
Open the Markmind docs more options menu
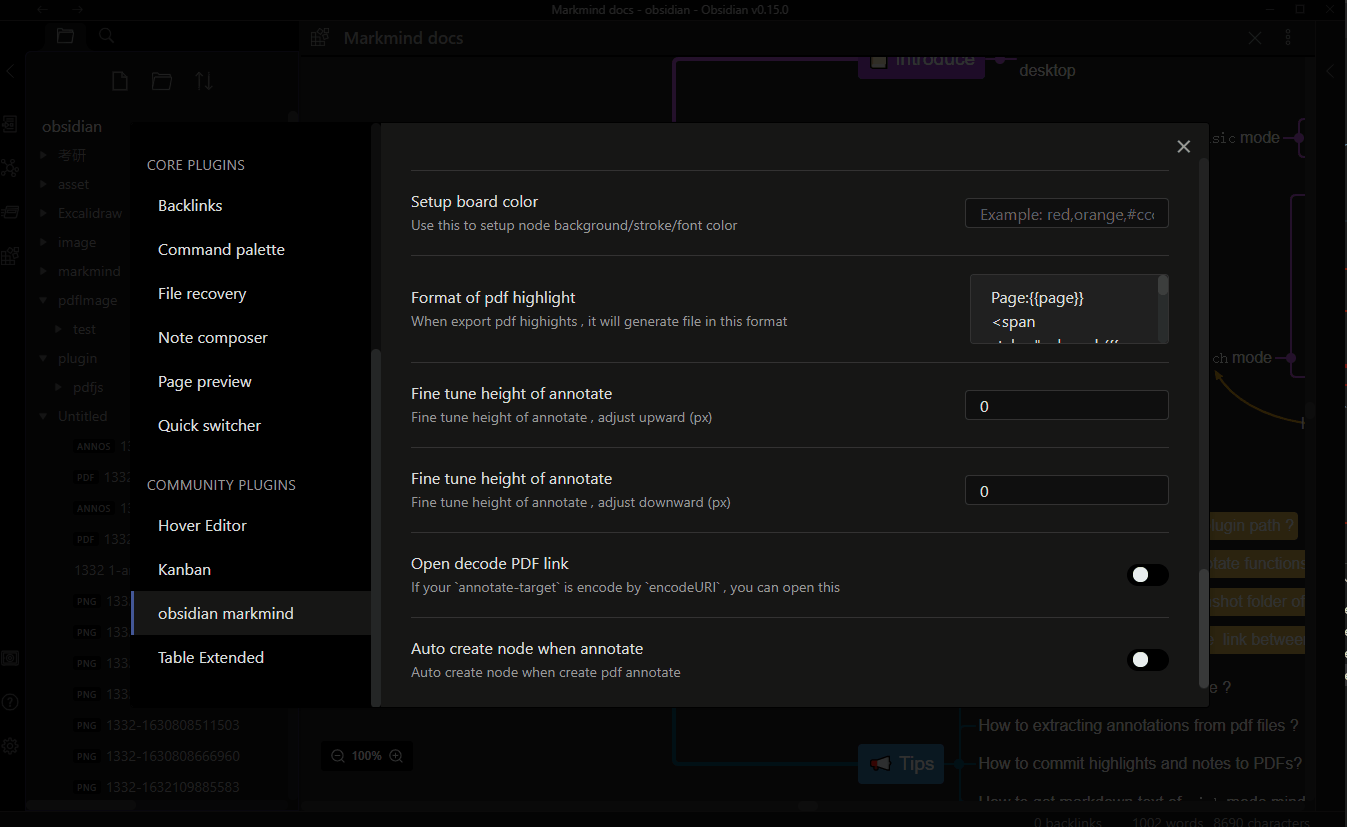pos(1288,38)
